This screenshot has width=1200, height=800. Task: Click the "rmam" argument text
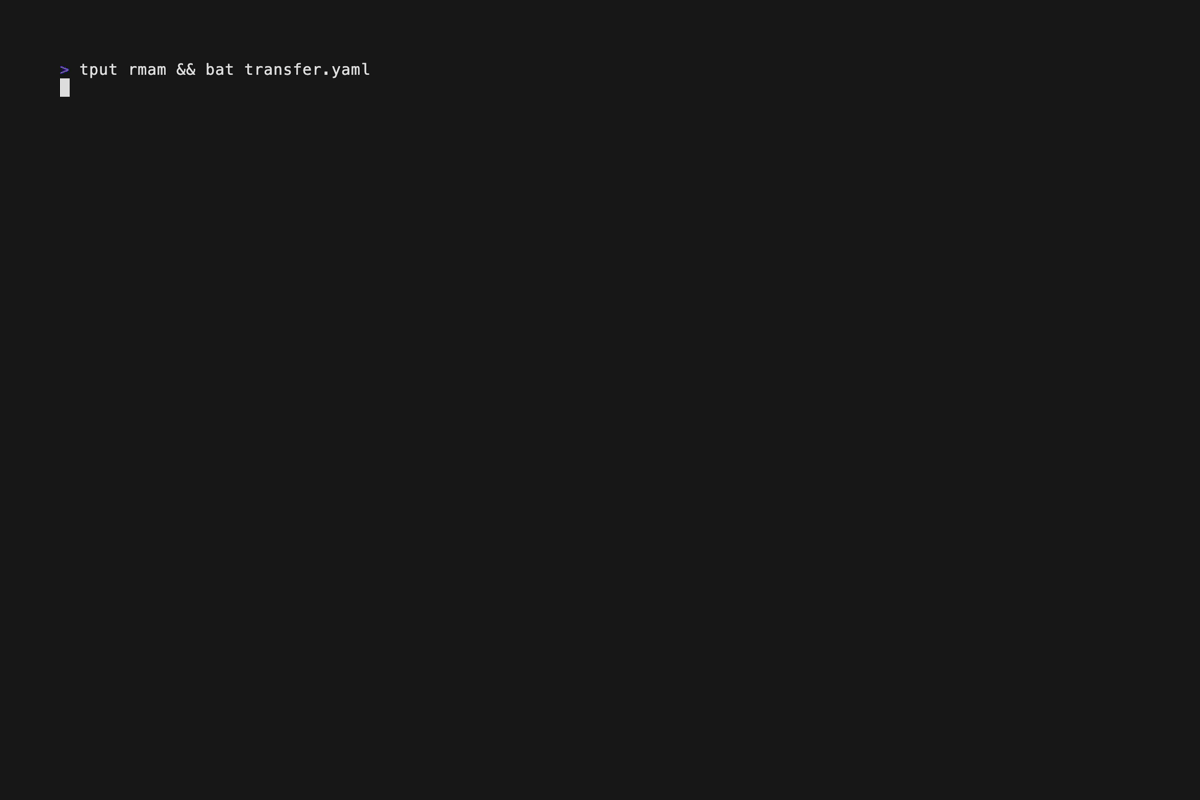click(147, 70)
